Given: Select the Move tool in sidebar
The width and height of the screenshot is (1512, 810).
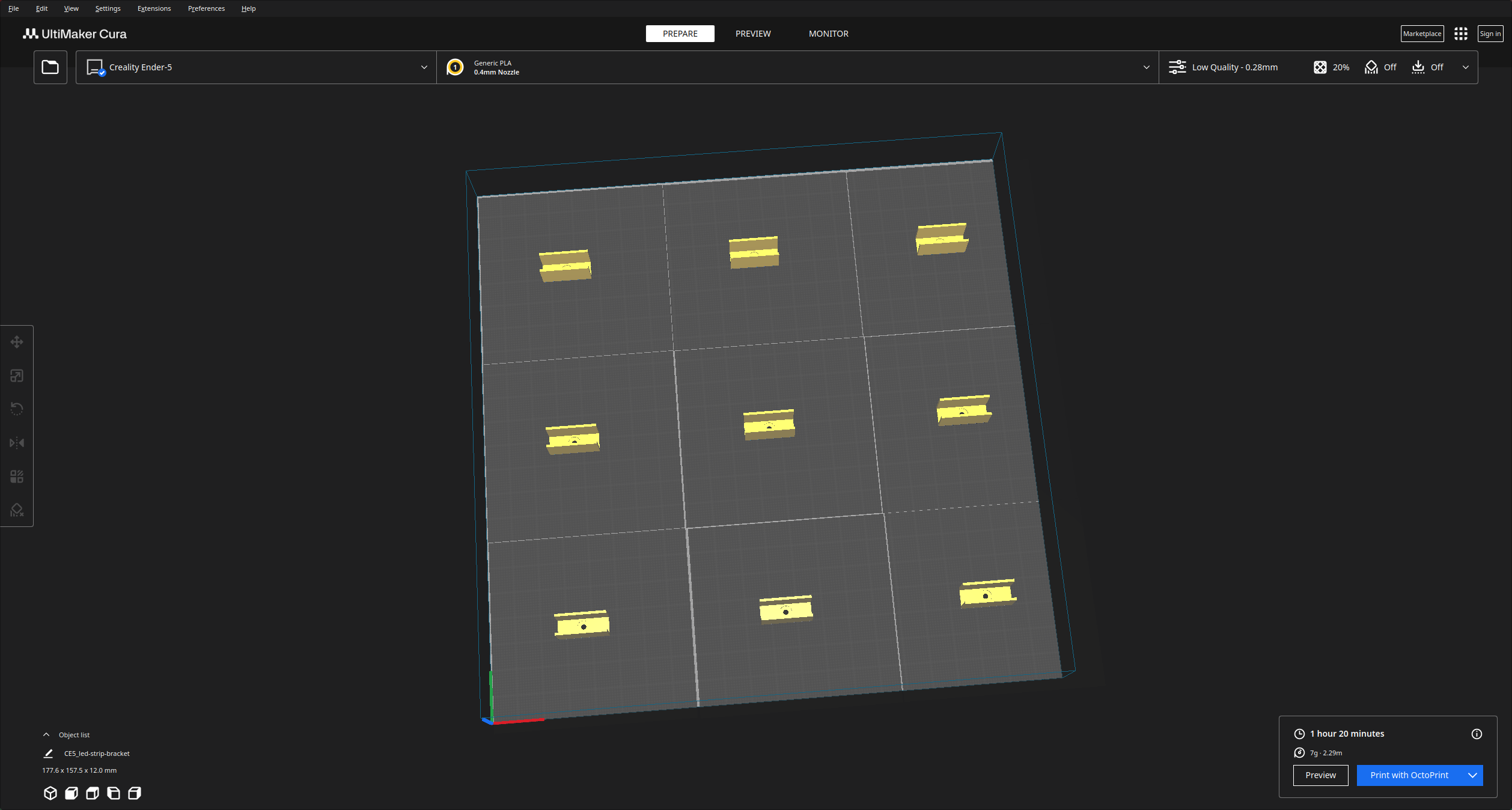Looking at the screenshot, I should [x=18, y=341].
